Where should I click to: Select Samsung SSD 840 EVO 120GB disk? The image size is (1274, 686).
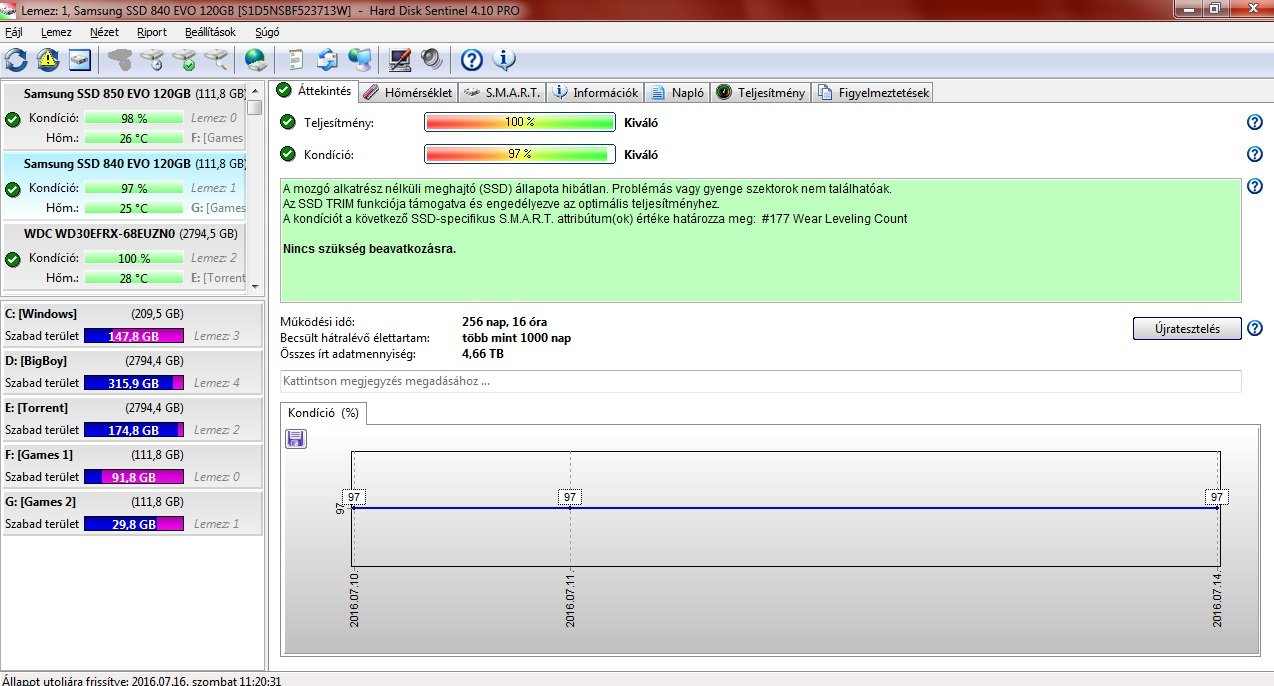coord(124,186)
